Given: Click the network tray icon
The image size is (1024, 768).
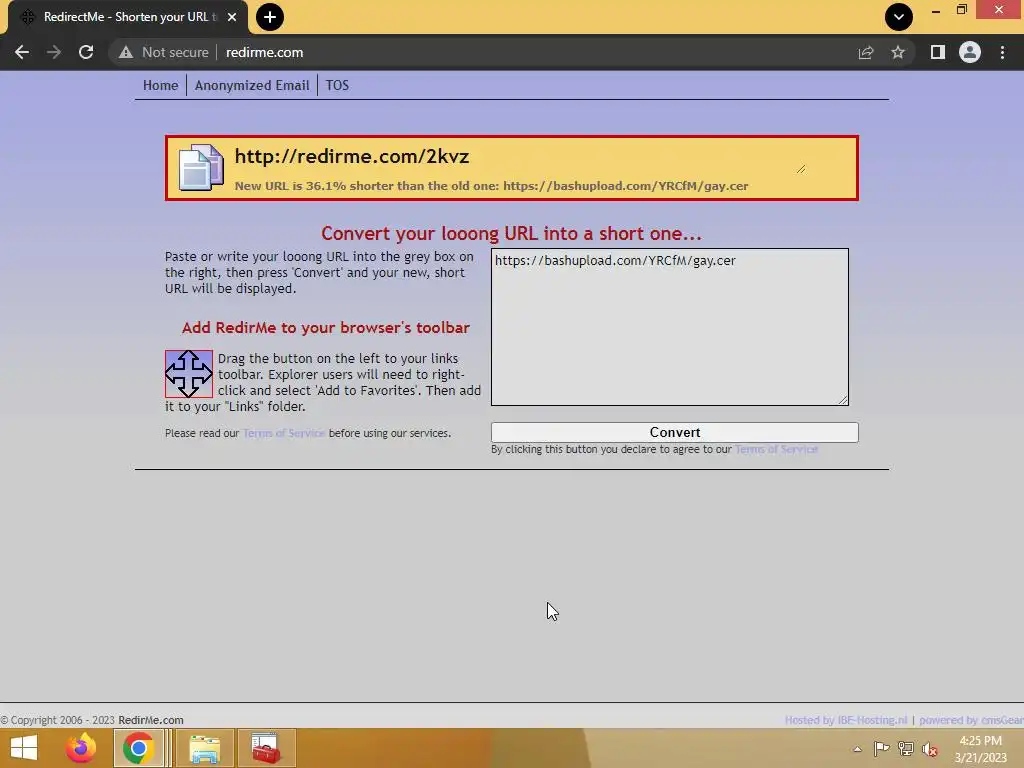Looking at the screenshot, I should click(x=906, y=749).
